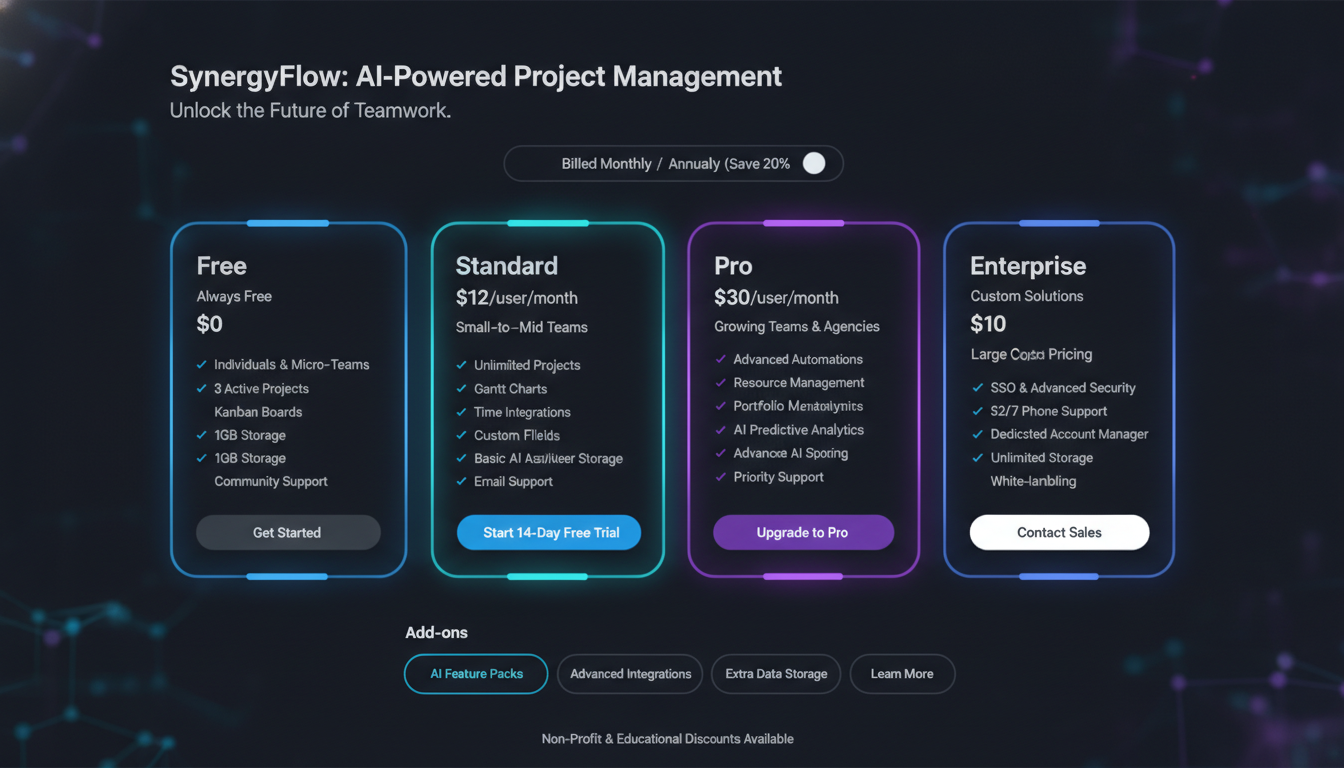1344x768 pixels.
Task: Click the $30/user/month price
Action: (776, 298)
